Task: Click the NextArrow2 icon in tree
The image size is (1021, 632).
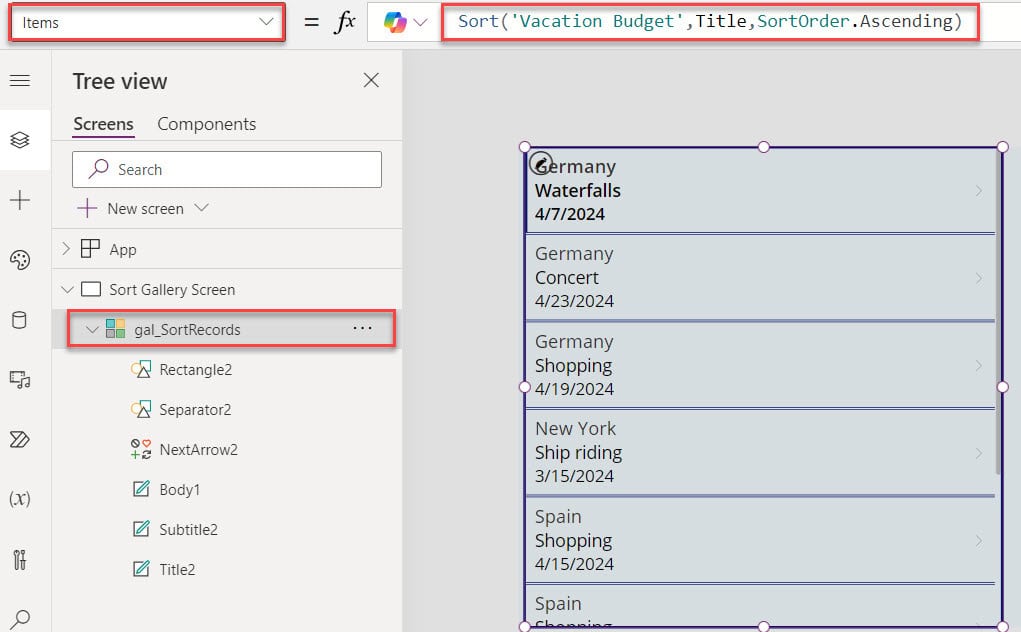Action: (141, 449)
